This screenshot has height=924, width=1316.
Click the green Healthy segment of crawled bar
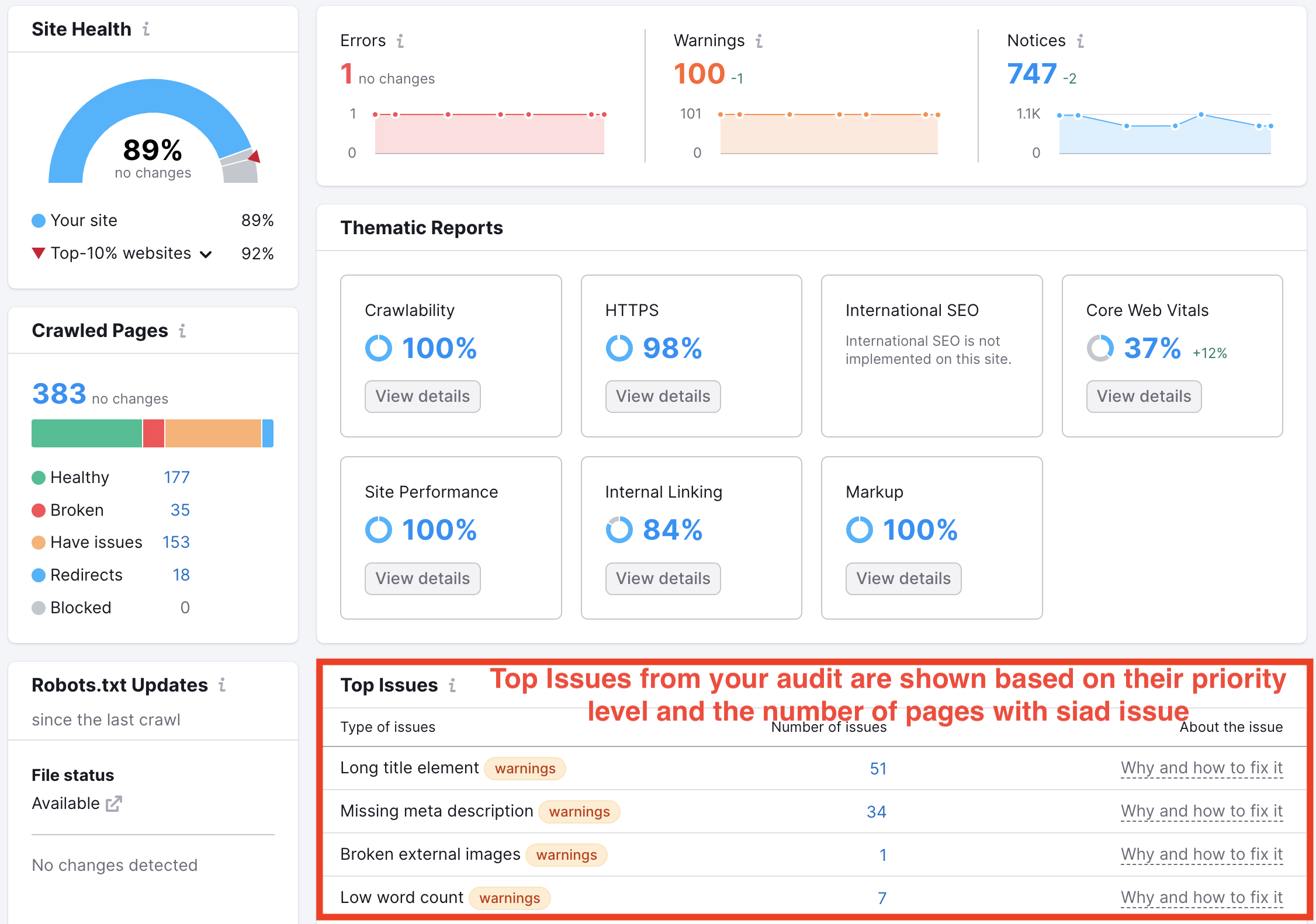(x=86, y=433)
